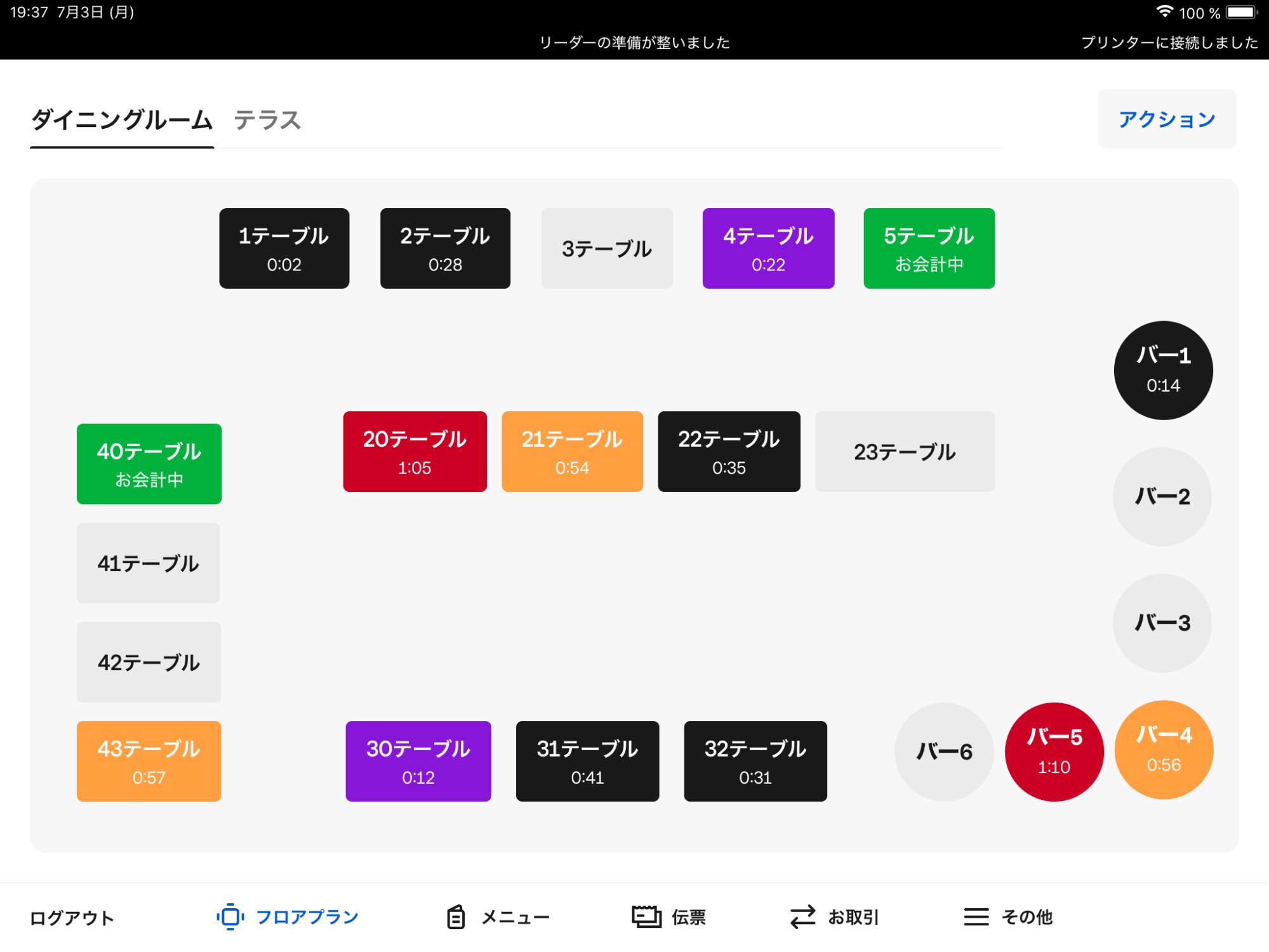Open 30テーブル with 0:12 timer

tap(418, 761)
